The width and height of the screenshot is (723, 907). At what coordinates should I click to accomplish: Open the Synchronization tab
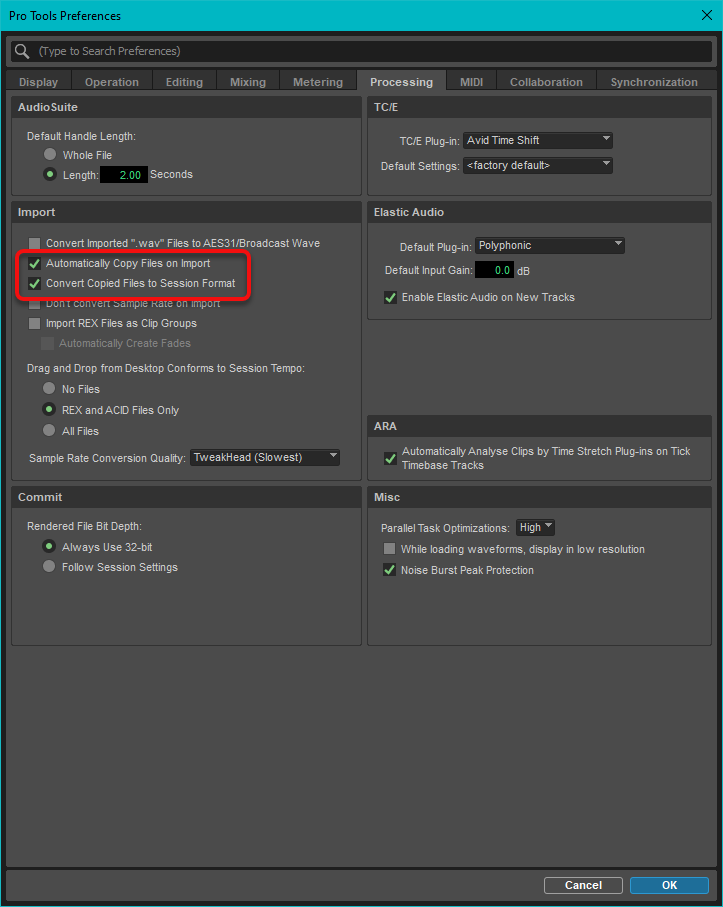click(654, 82)
